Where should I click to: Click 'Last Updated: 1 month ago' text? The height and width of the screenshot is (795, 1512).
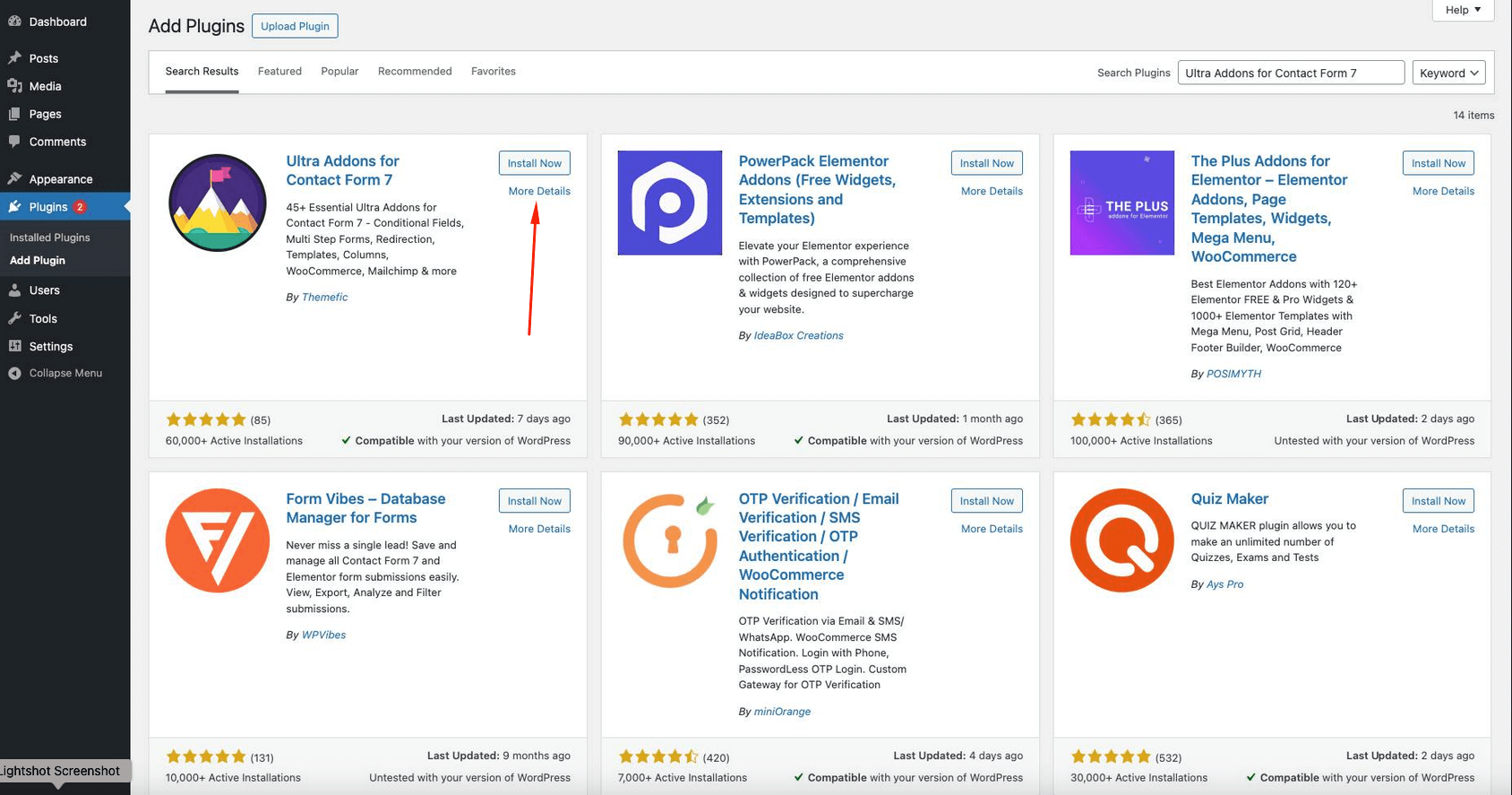tap(955, 419)
